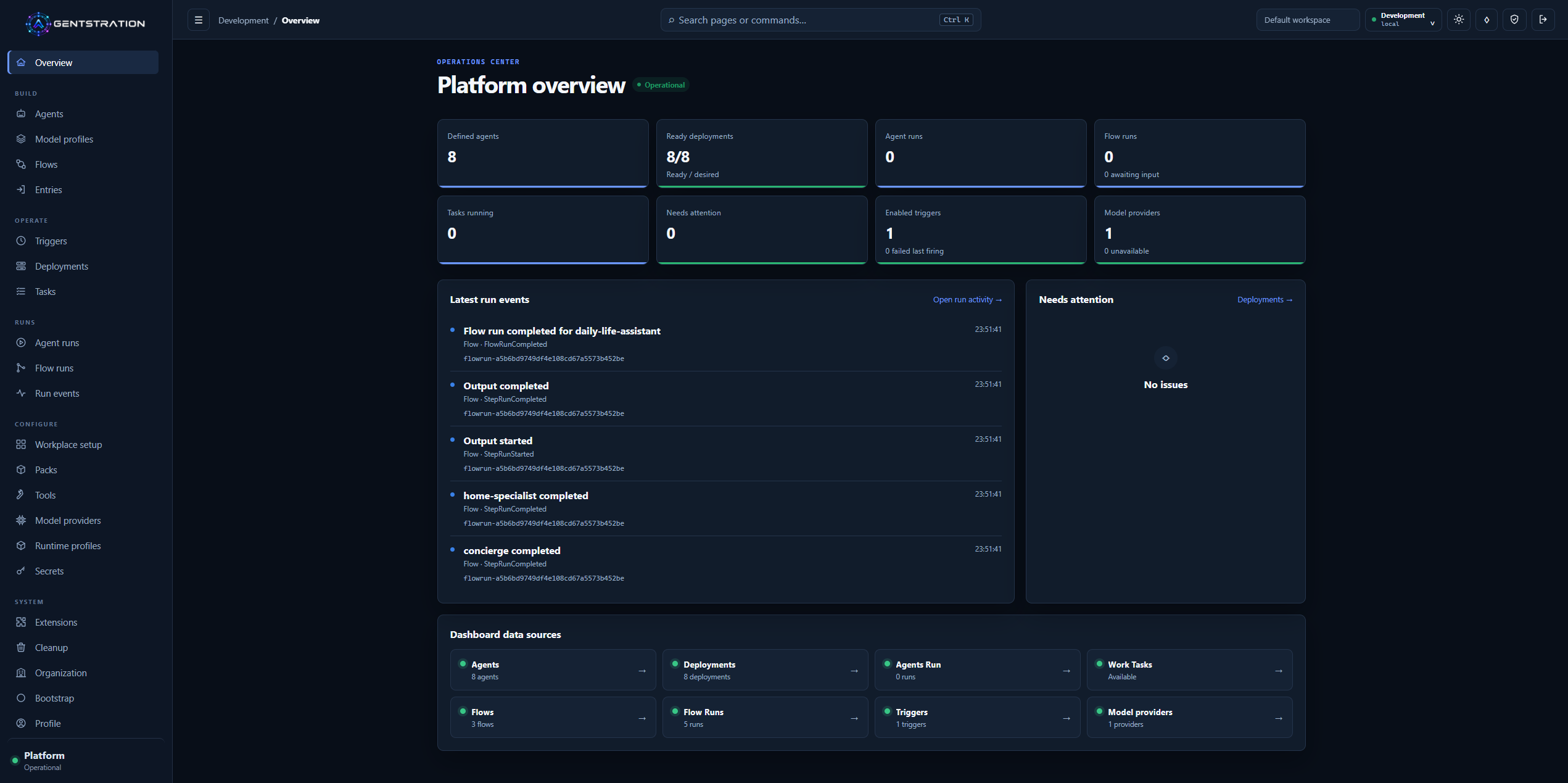Image resolution: width=1568 pixels, height=783 pixels.
Task: Click the Triggers clock icon
Action: point(21,241)
